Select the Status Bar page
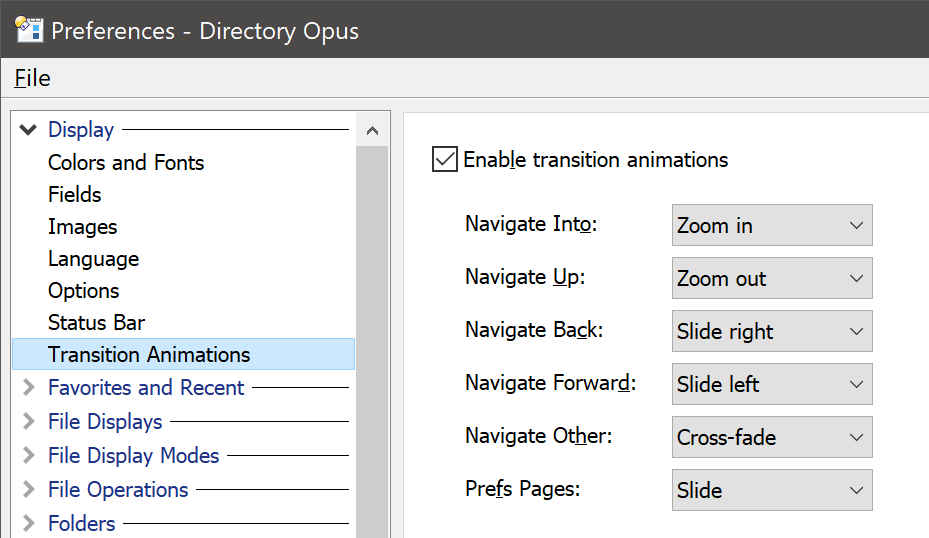This screenshot has width=929, height=538. [97, 323]
